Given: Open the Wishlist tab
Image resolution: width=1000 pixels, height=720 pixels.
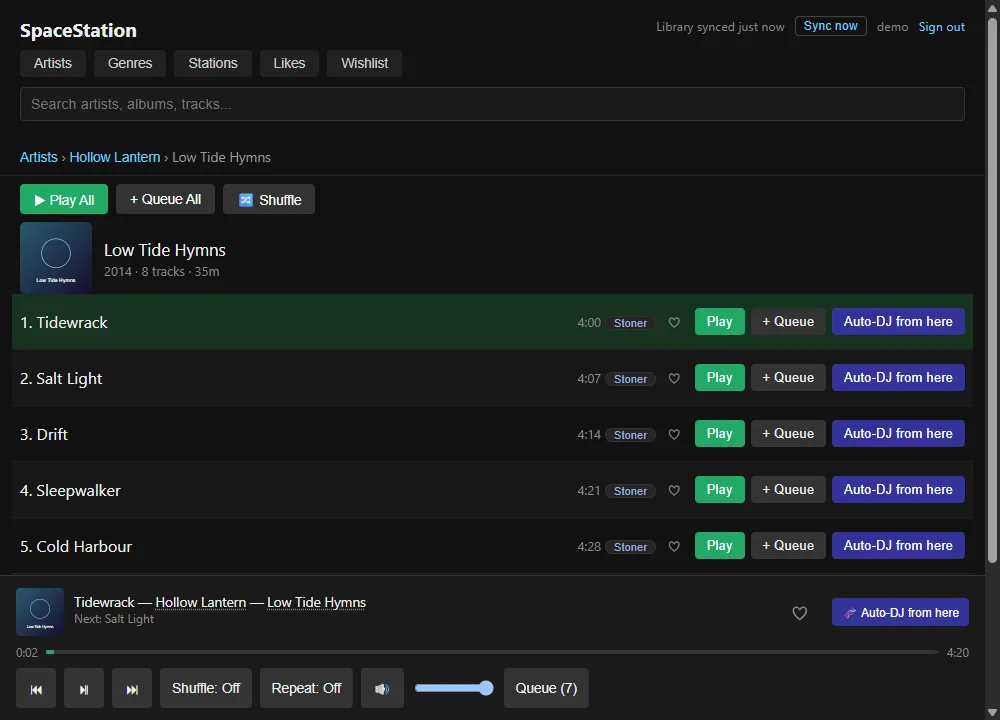Looking at the screenshot, I should [x=364, y=63].
